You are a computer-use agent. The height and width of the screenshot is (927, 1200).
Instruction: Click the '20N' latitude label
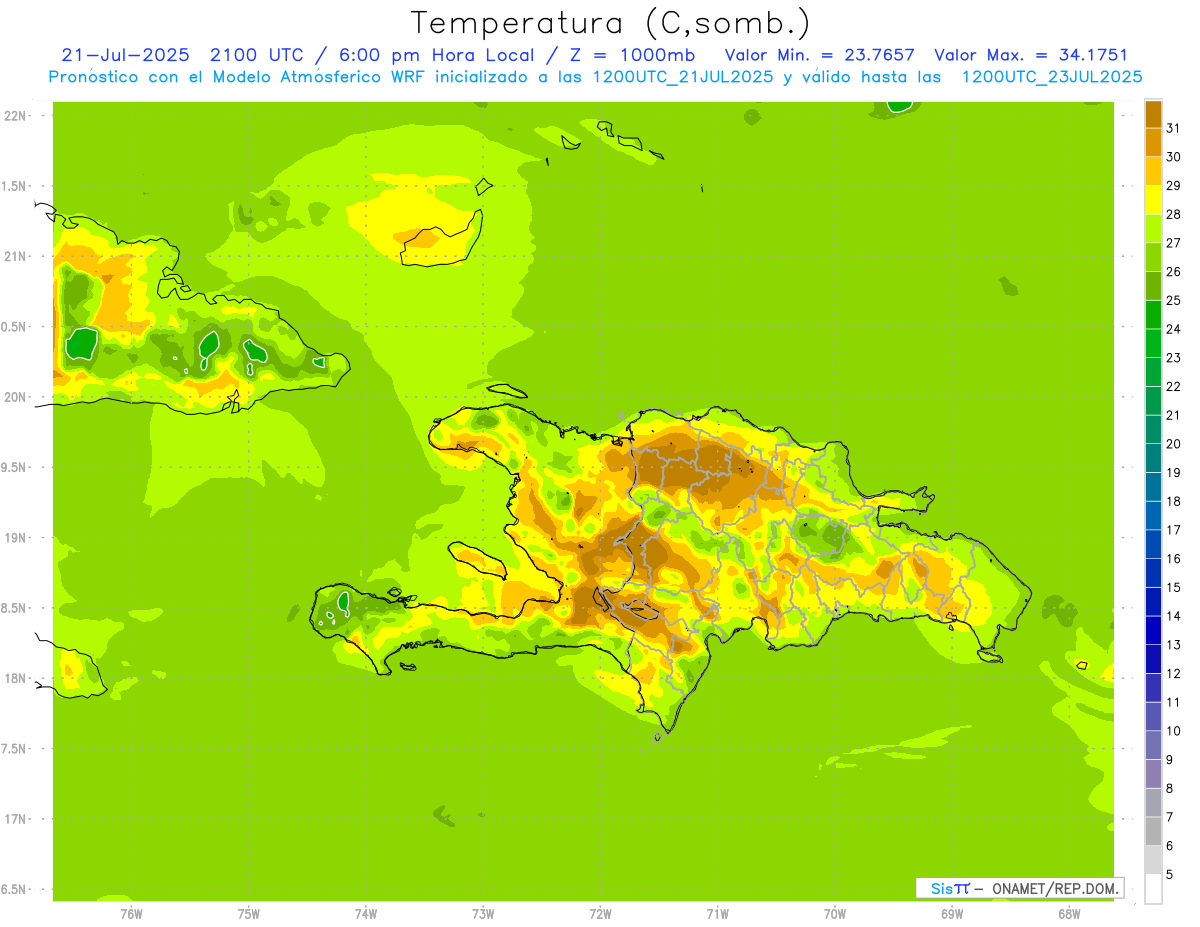(16, 397)
